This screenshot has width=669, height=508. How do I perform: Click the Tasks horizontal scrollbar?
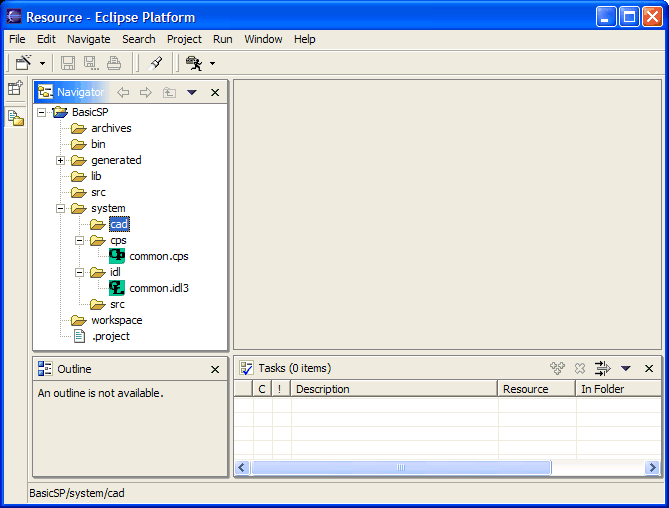point(400,467)
